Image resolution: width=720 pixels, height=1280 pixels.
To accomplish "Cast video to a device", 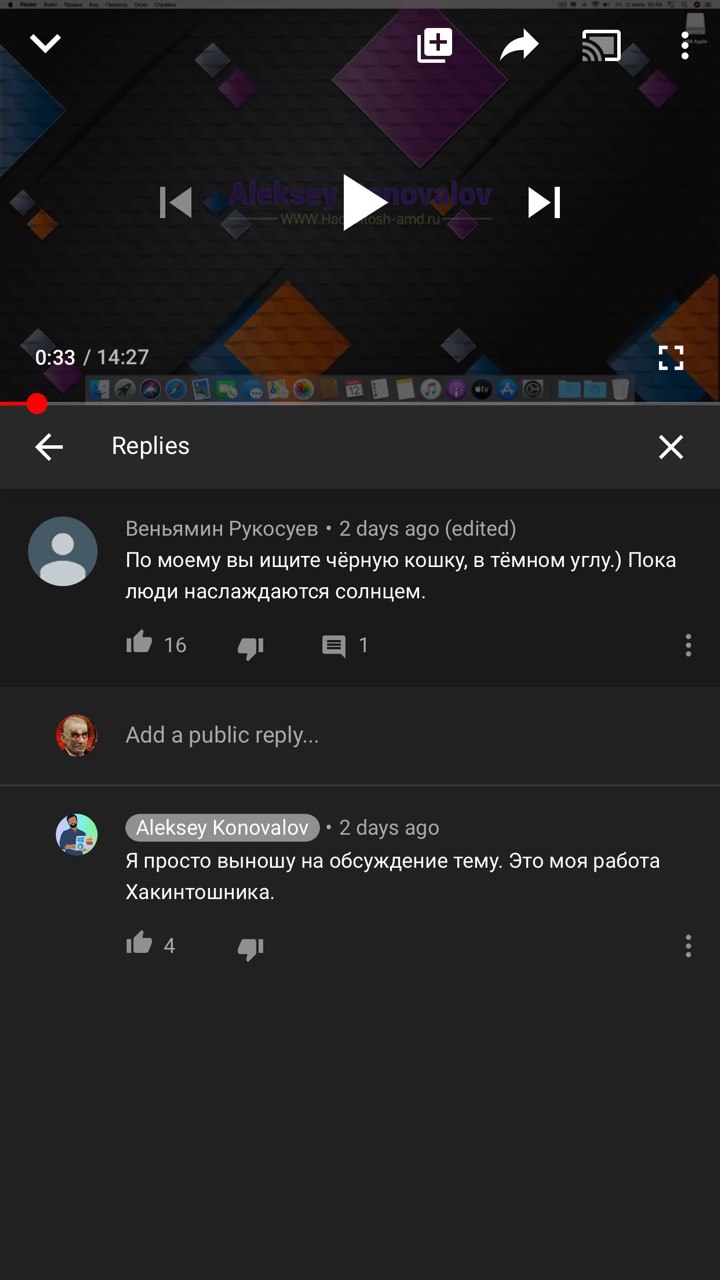I will pos(601,46).
